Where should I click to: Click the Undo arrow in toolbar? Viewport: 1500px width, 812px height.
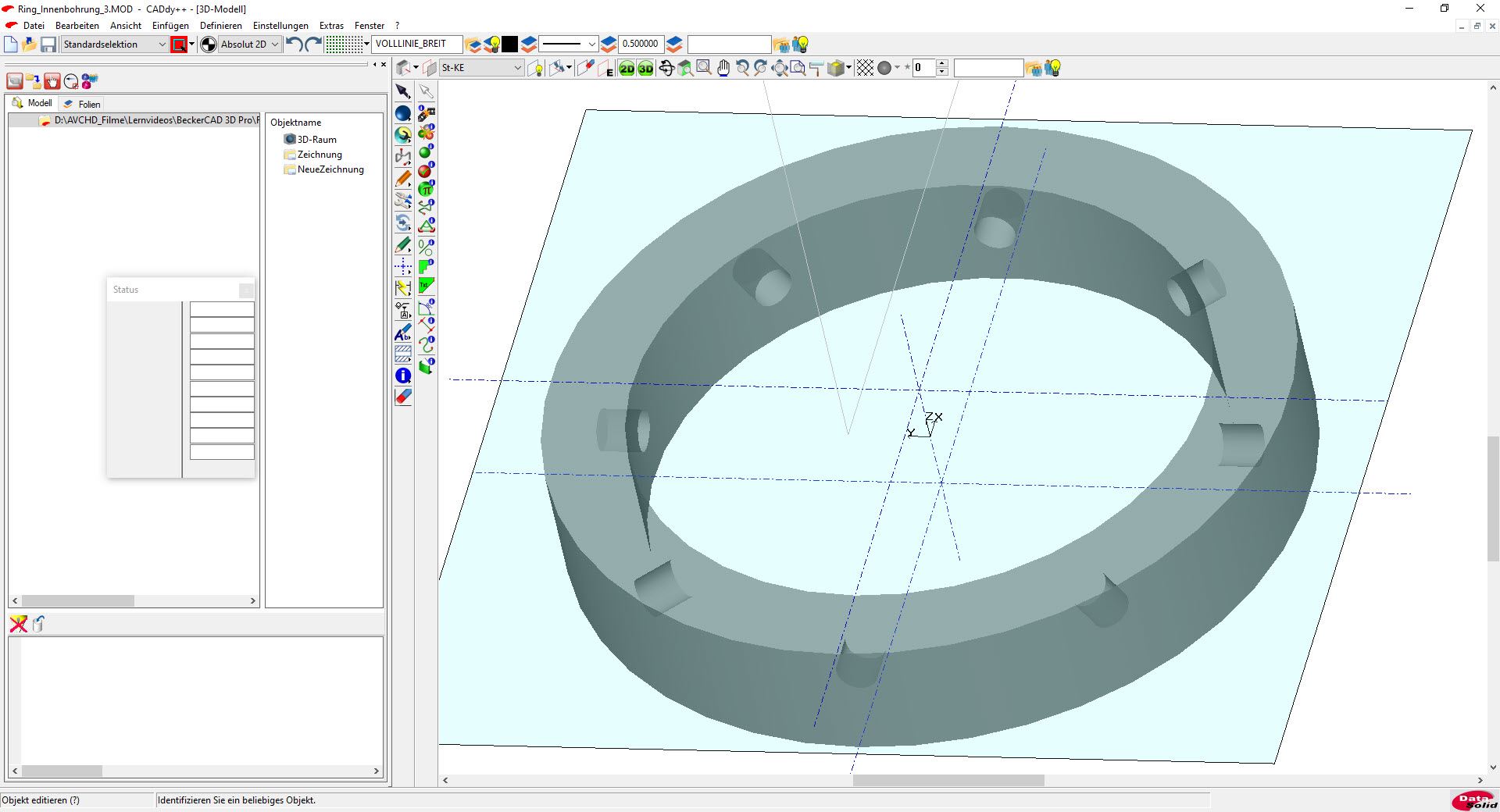pyautogui.click(x=294, y=45)
